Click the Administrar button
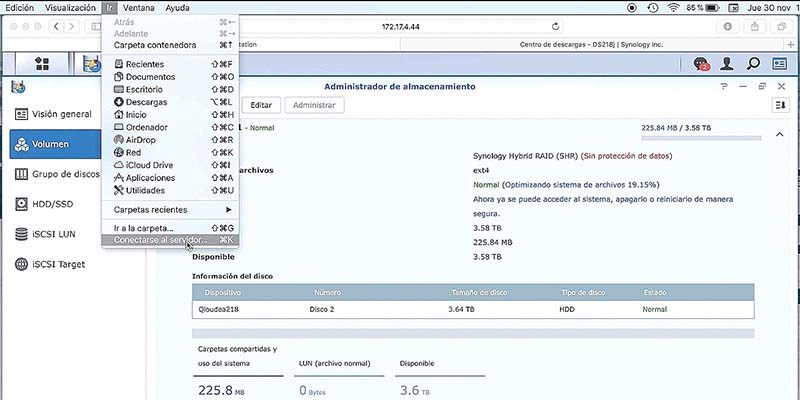Screen dimensions: 800x400 click(x=314, y=105)
